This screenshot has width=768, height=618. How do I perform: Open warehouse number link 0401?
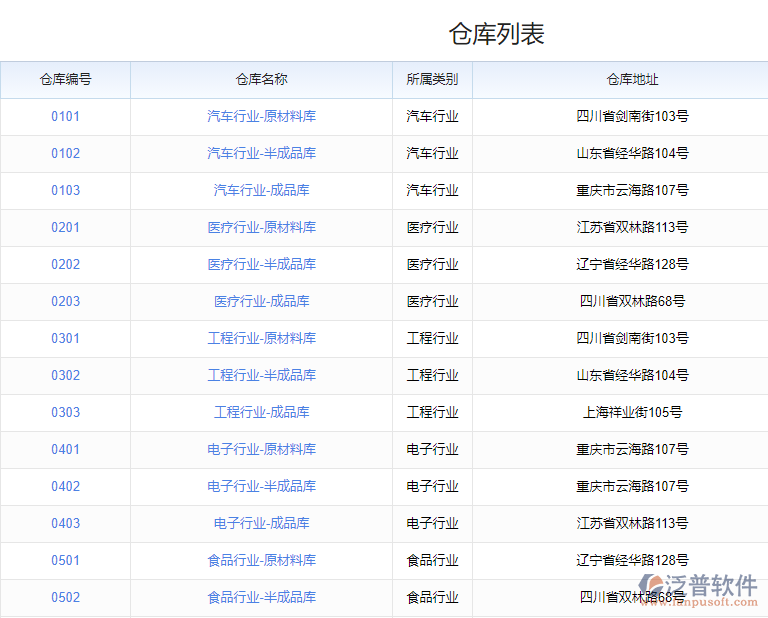65,449
